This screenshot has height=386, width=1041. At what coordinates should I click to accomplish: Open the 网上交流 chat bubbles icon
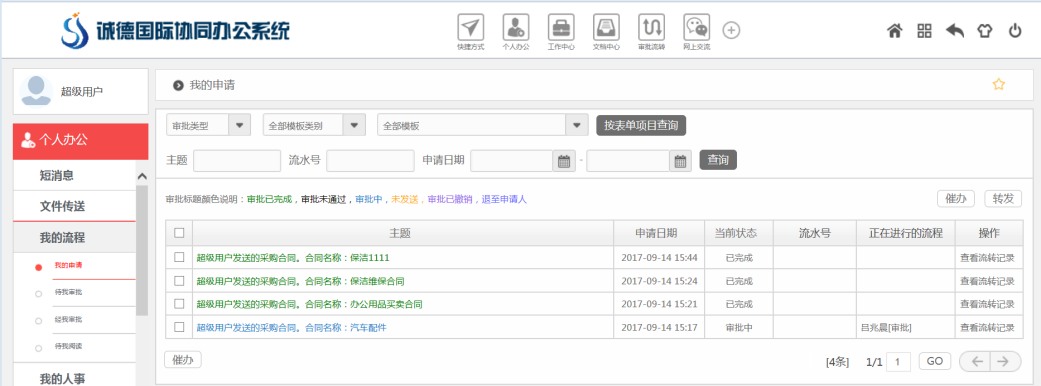tap(696, 27)
